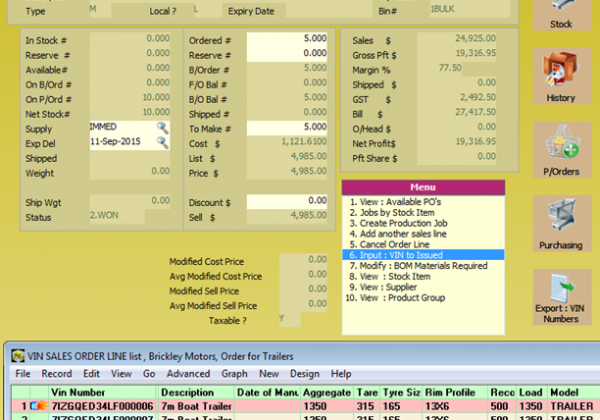Choose Add another sales line
The height and width of the screenshot is (420, 600).
(x=423, y=234)
